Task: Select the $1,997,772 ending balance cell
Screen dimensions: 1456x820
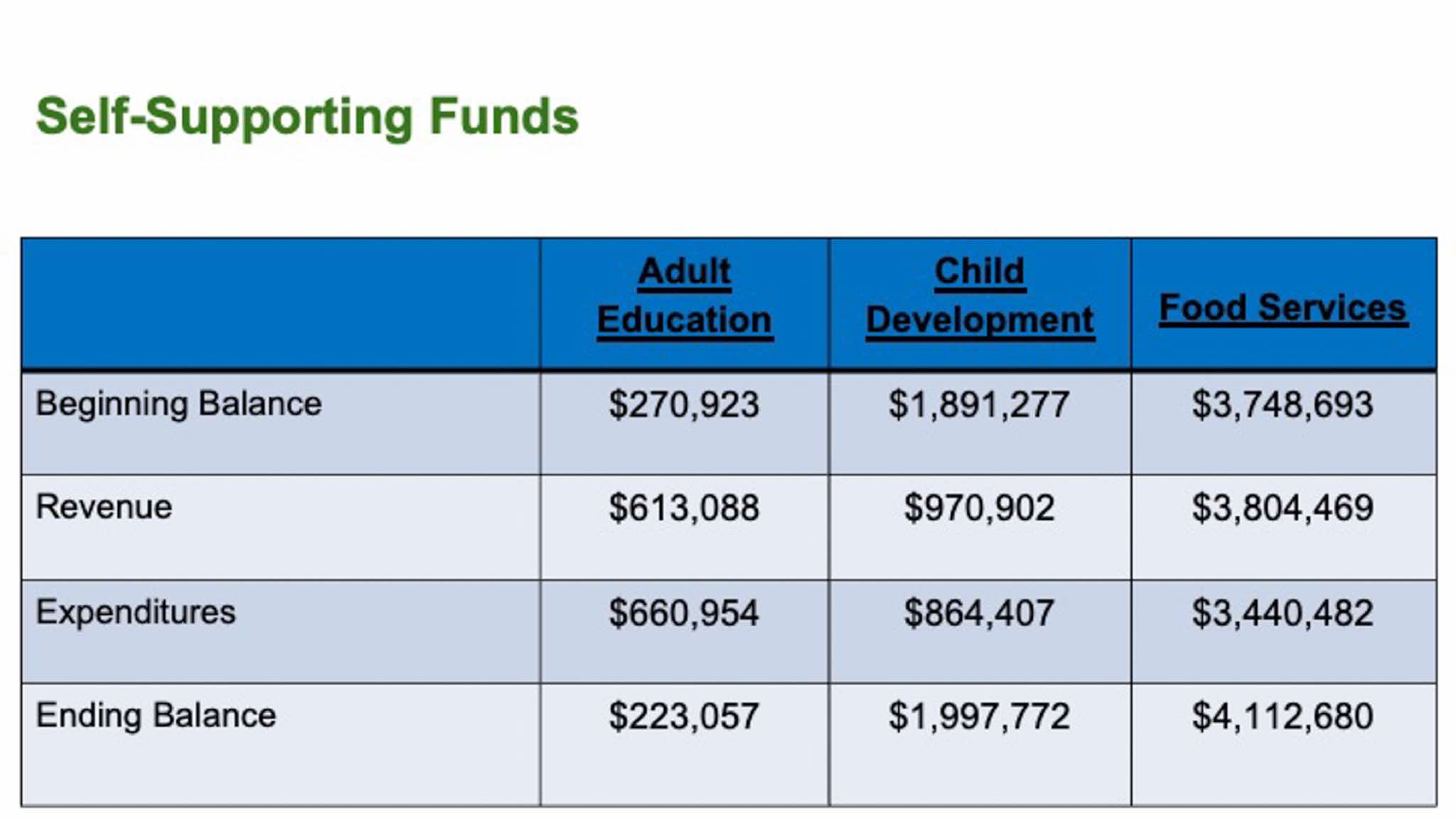Action: click(979, 716)
